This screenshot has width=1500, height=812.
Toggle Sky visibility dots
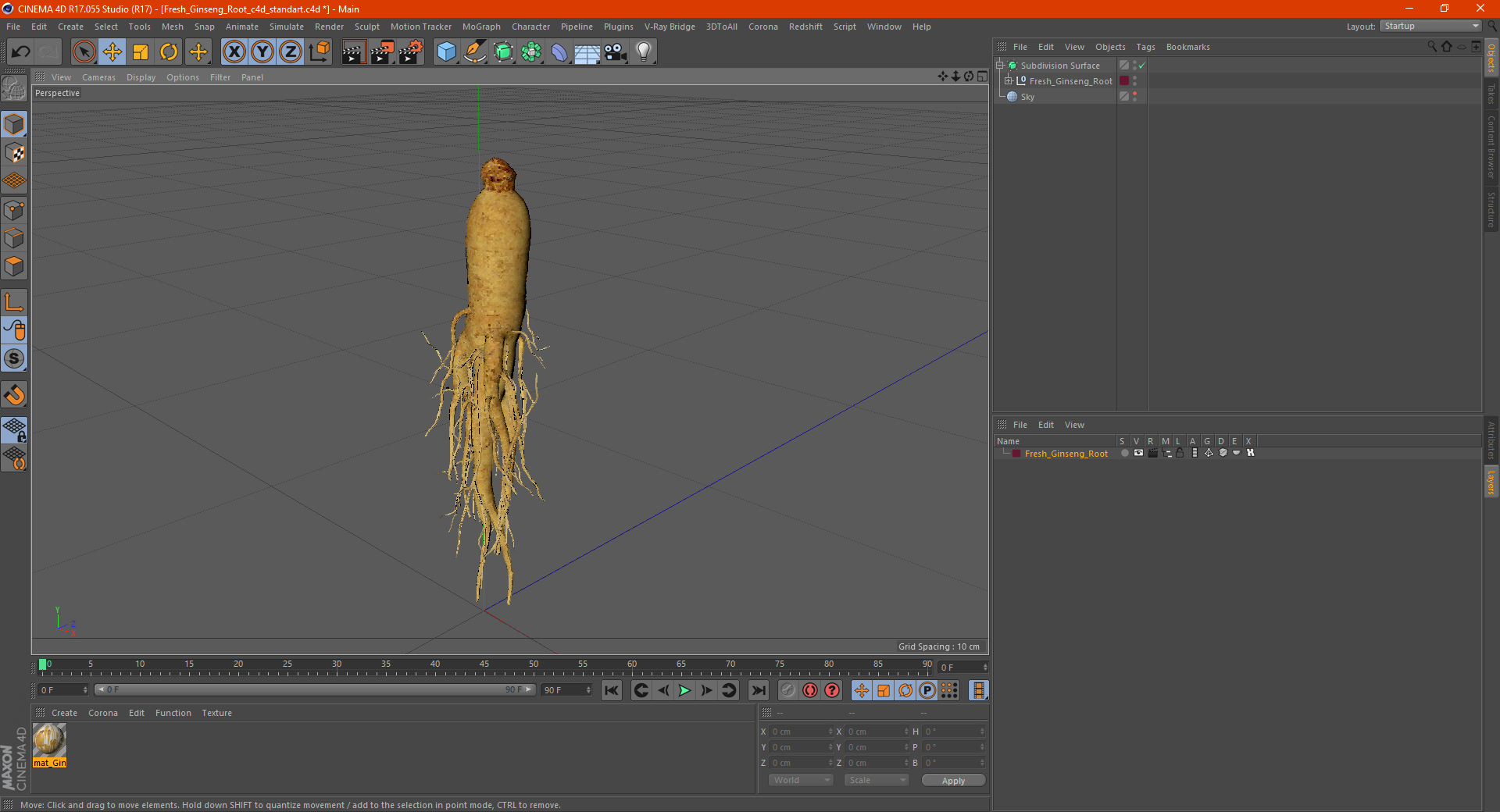[x=1134, y=96]
